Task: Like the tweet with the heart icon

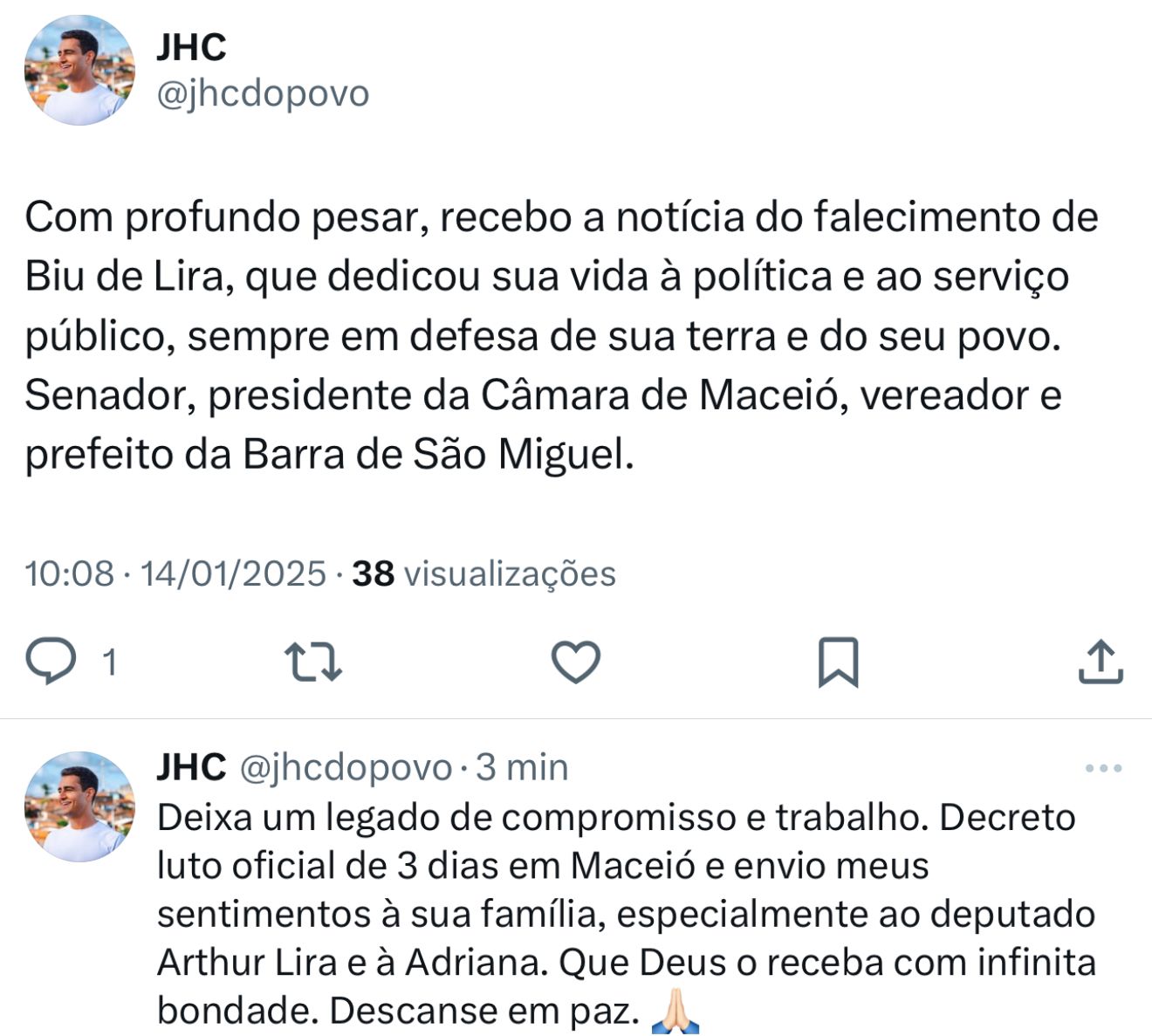Action: [x=576, y=662]
